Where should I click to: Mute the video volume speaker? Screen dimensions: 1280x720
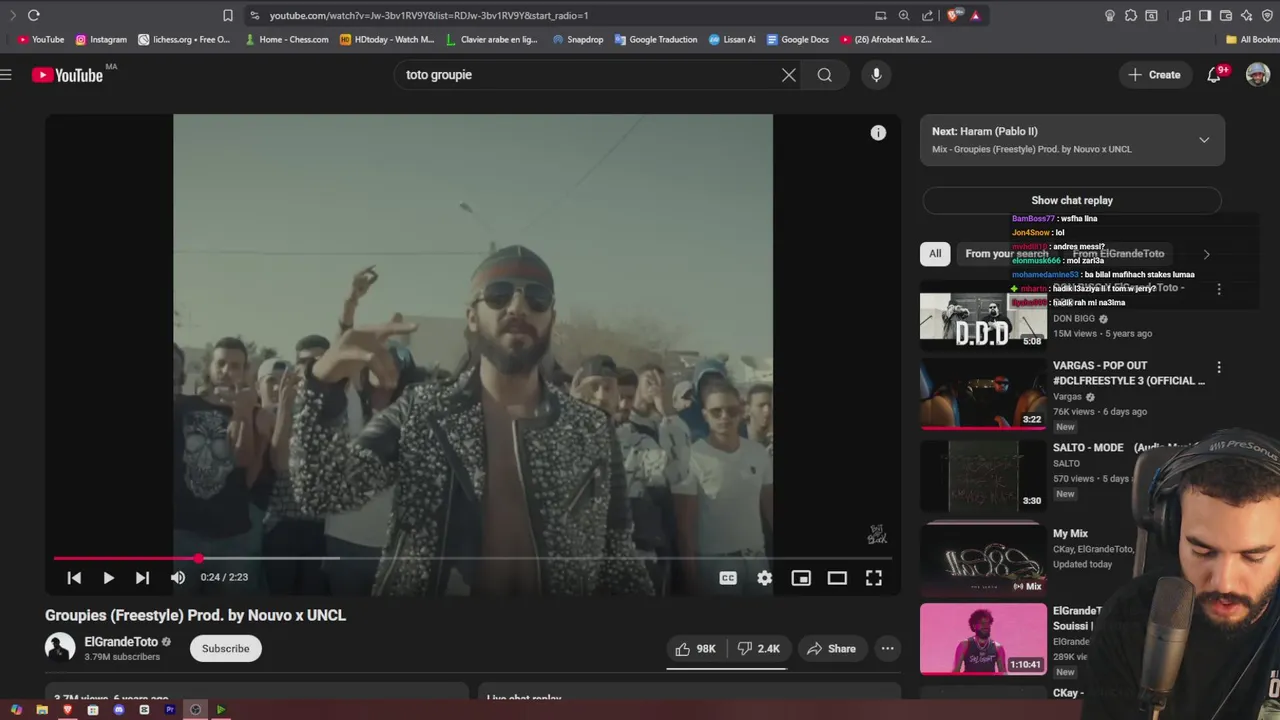coord(178,578)
